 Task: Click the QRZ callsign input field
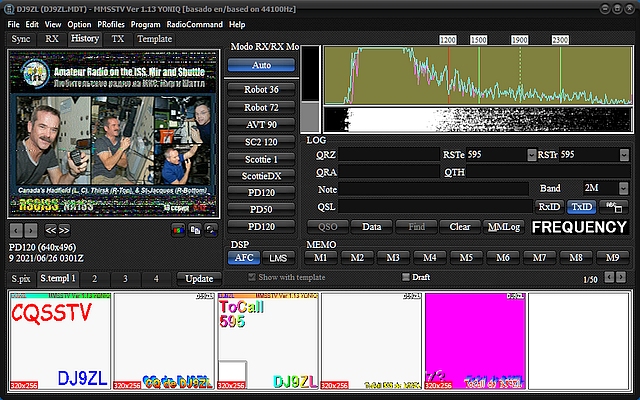pos(389,155)
